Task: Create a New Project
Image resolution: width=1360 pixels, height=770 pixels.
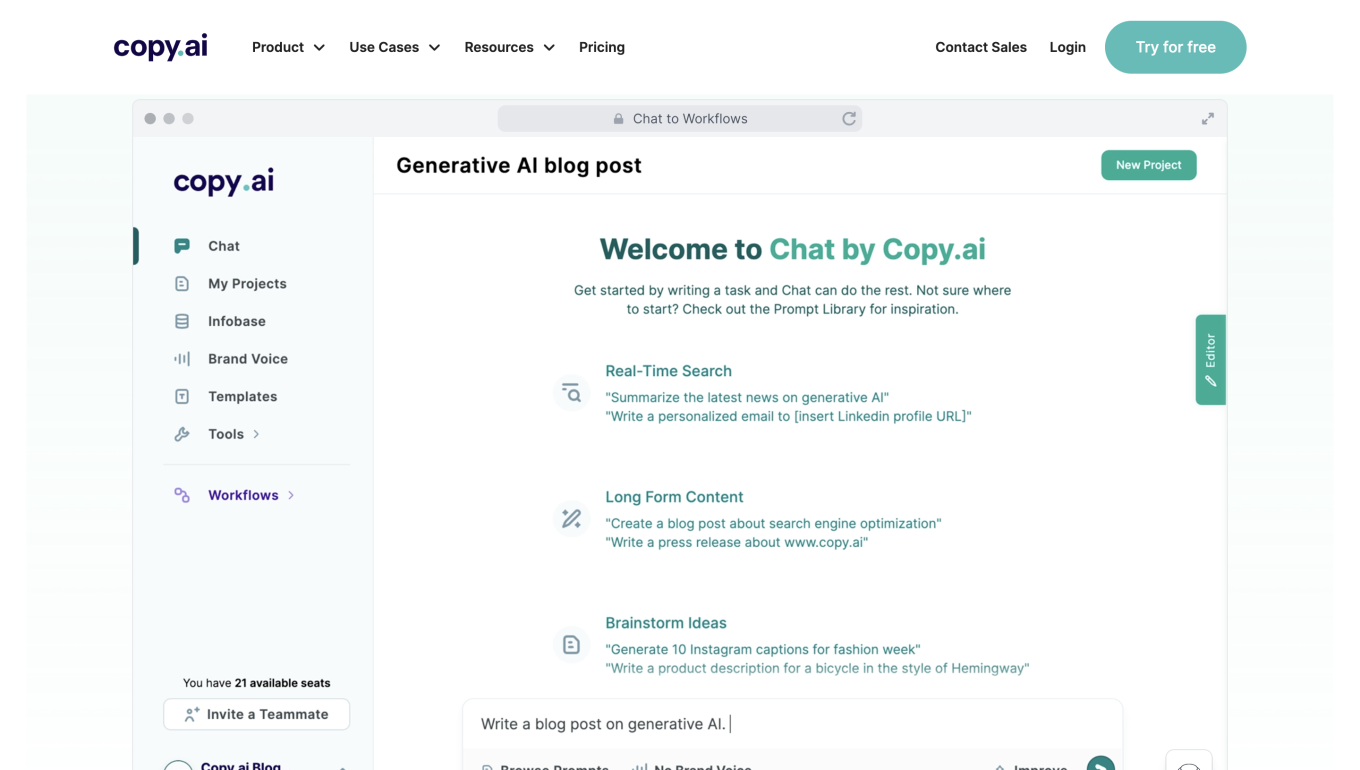Action: (x=1148, y=165)
